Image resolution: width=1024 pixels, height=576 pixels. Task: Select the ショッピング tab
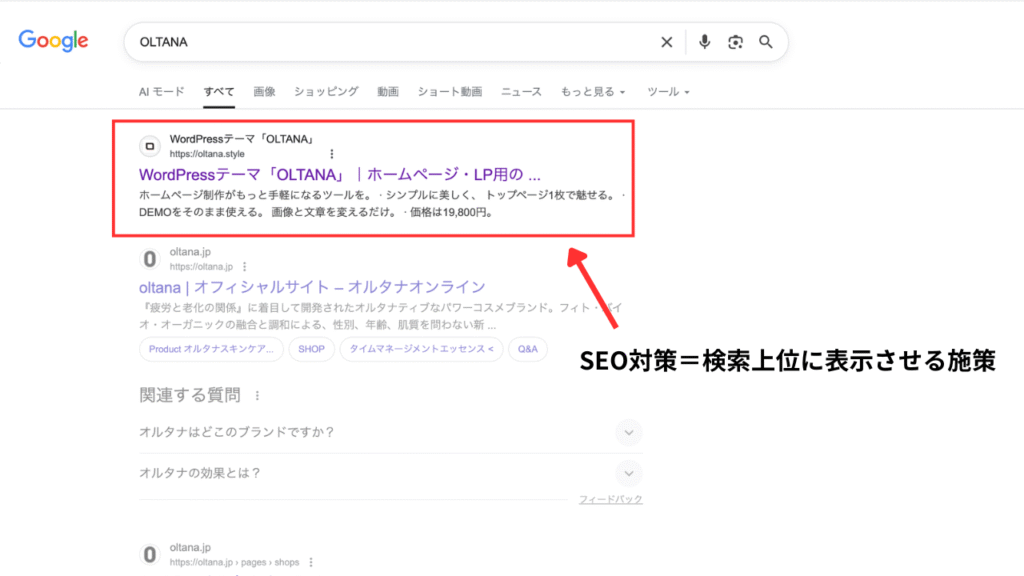(326, 92)
